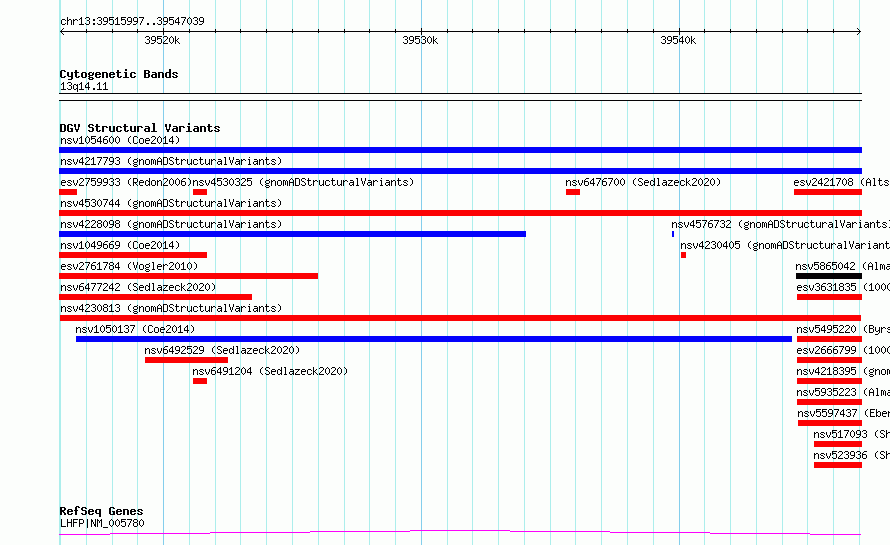Select the red bar of nsv6492529
The width and height of the screenshot is (890, 545).
coord(186,360)
